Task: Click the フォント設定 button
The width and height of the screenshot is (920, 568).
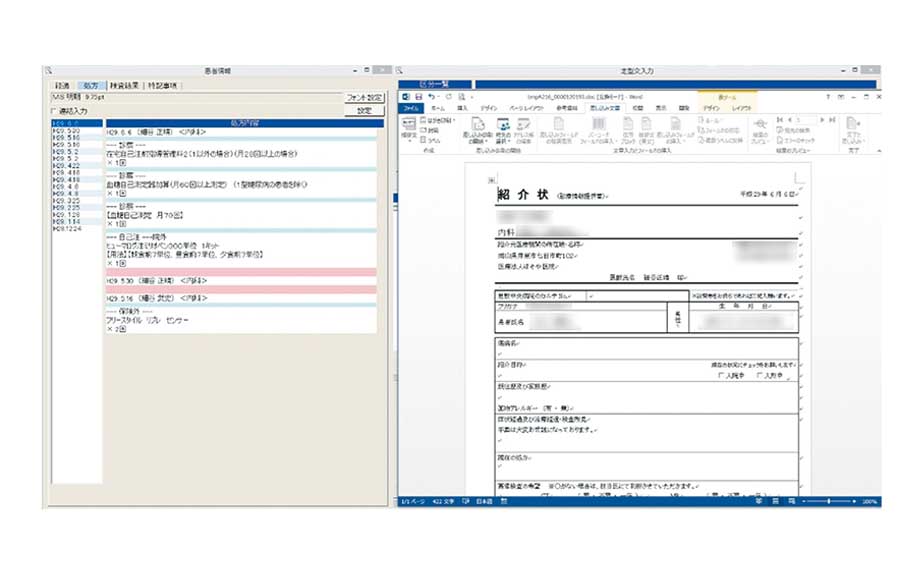Action: pos(364,98)
